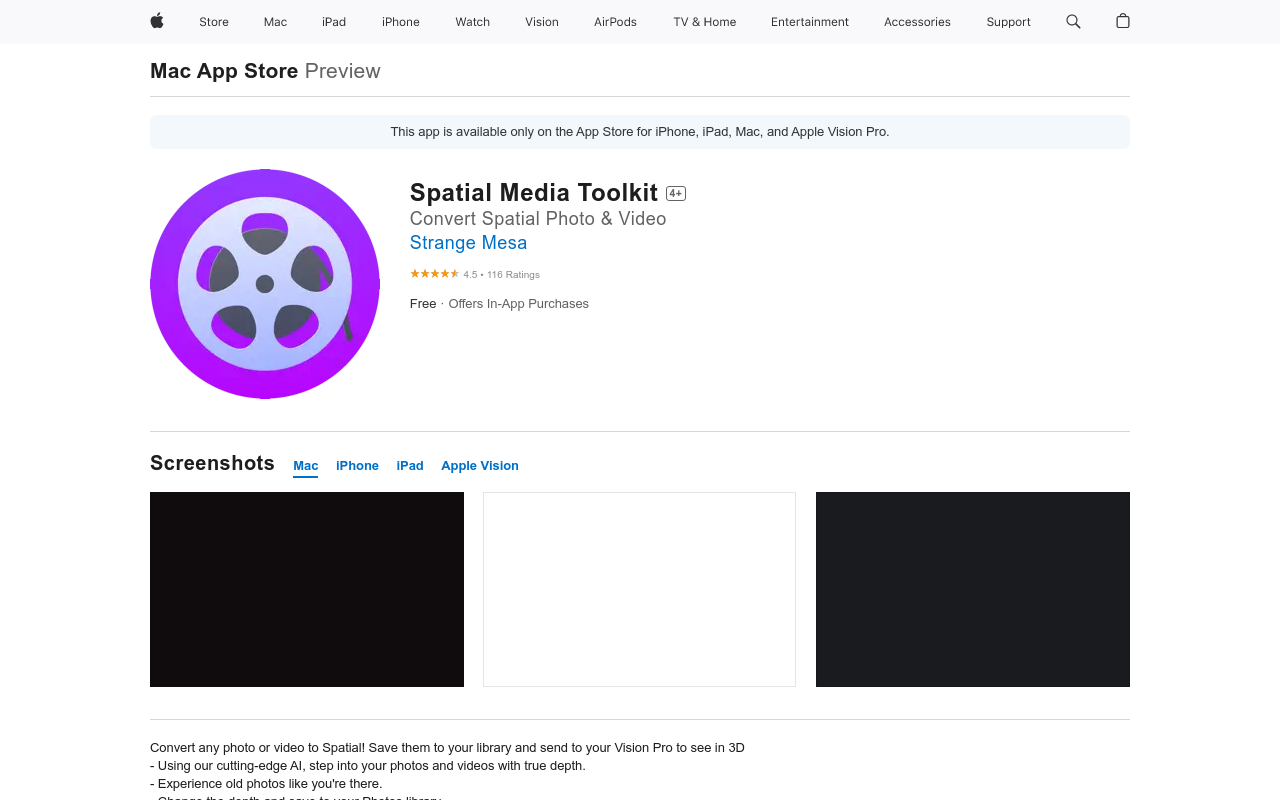The width and height of the screenshot is (1280, 800).
Task: Click the 'Screenshots' section heading
Action: click(x=212, y=463)
